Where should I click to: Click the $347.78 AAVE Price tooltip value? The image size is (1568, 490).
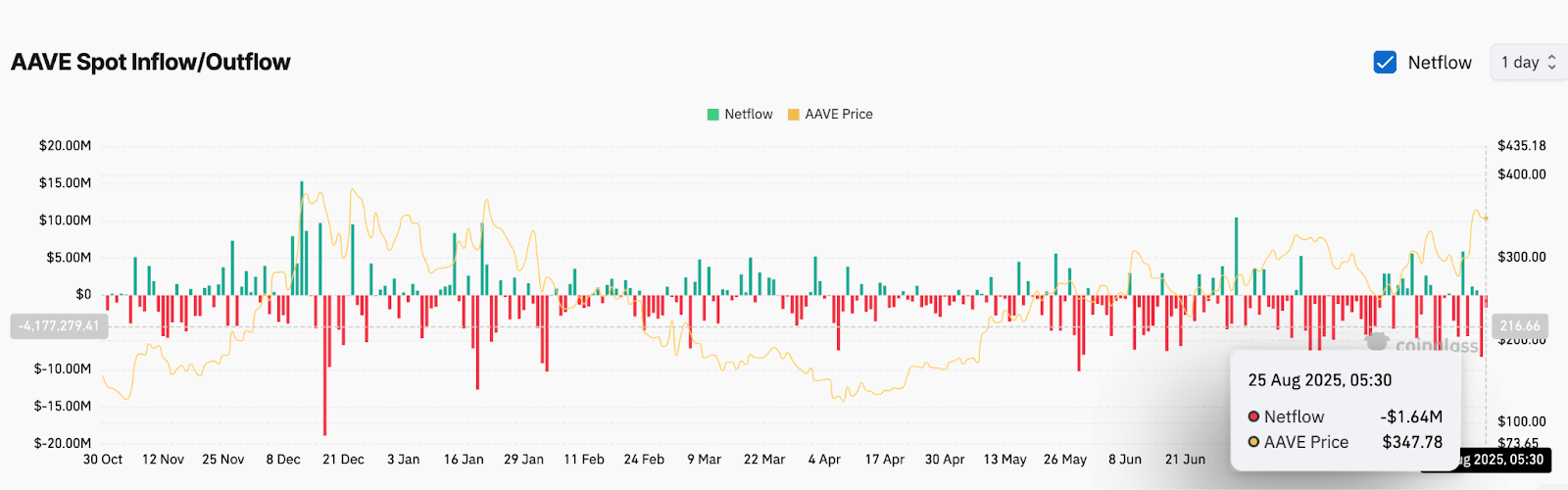pyautogui.click(x=1412, y=443)
